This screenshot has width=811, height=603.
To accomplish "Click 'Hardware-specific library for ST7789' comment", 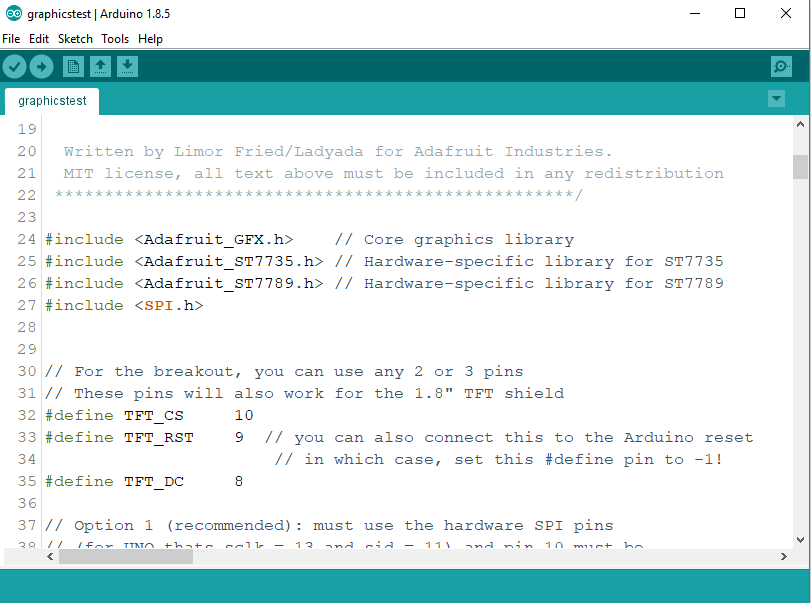I will pyautogui.click(x=544, y=283).
